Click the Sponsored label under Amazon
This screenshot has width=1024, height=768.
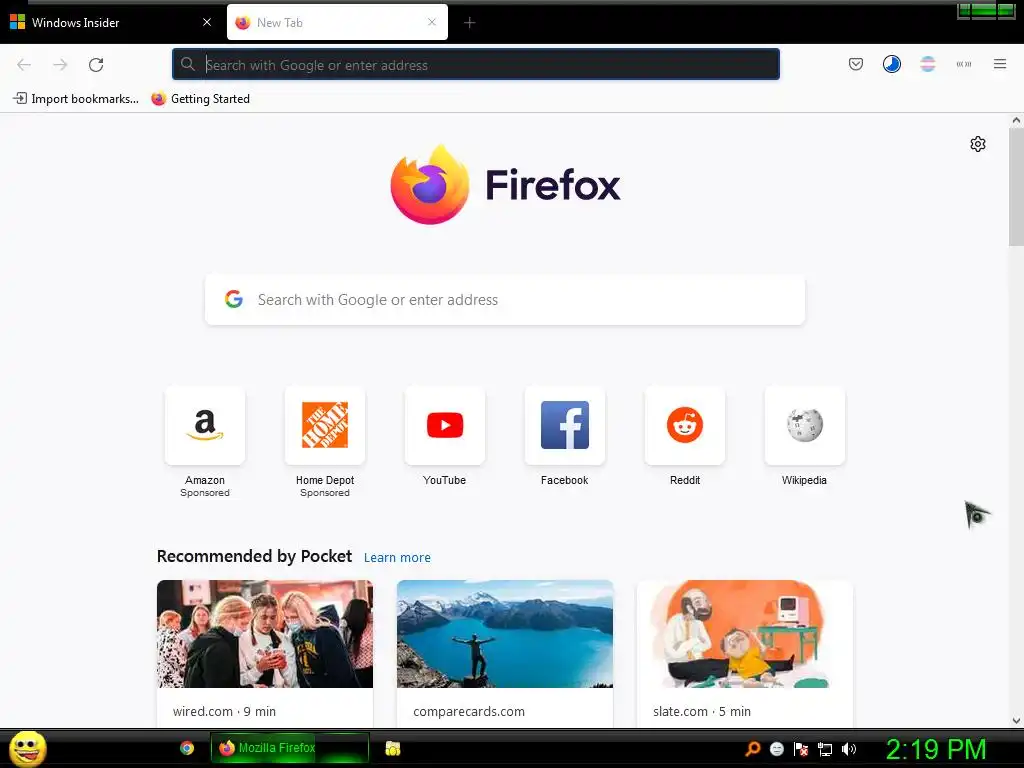tap(204, 493)
